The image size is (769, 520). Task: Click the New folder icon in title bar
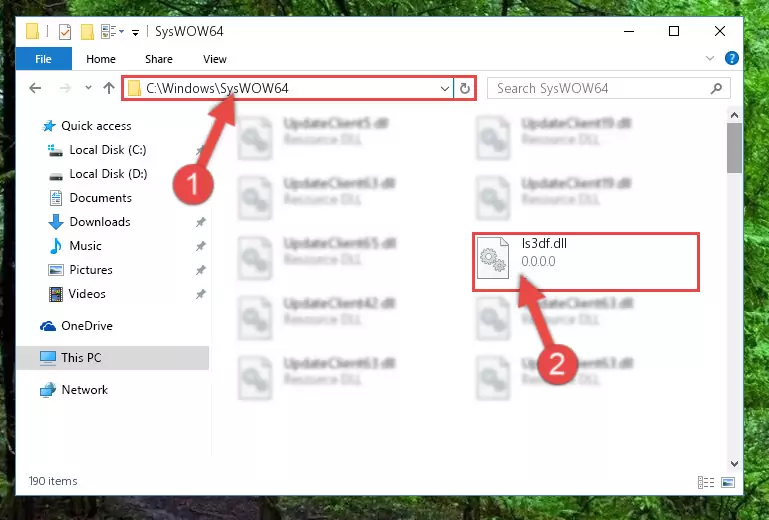coord(87,32)
